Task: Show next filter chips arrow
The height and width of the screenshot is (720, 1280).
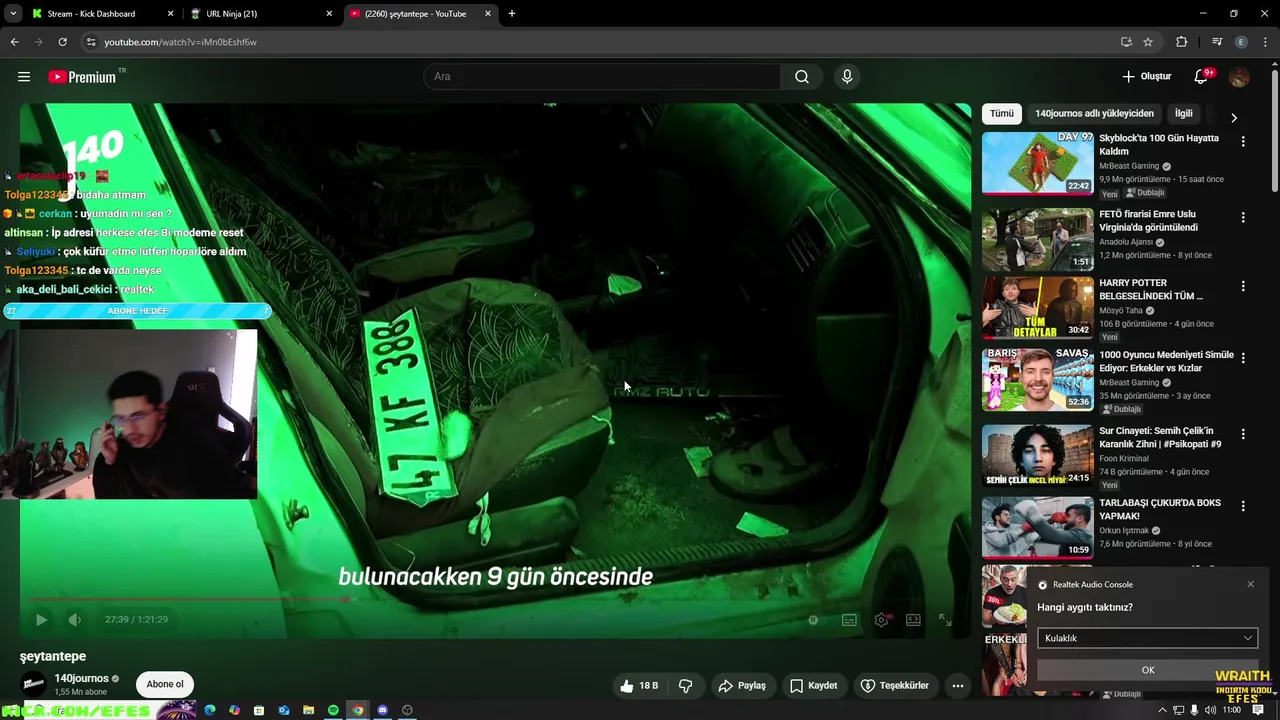Action: point(1233,117)
